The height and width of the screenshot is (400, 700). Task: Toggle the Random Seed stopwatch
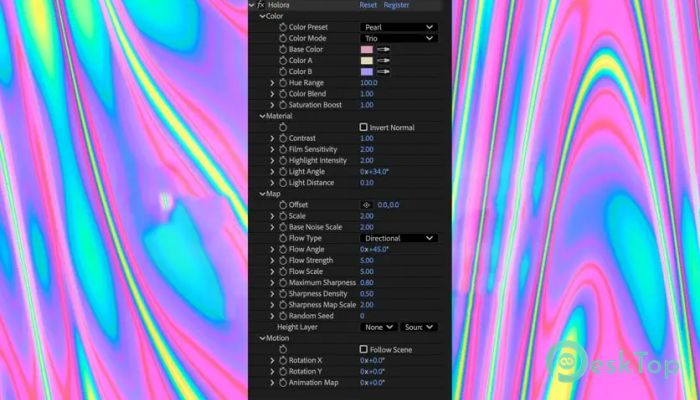click(283, 316)
